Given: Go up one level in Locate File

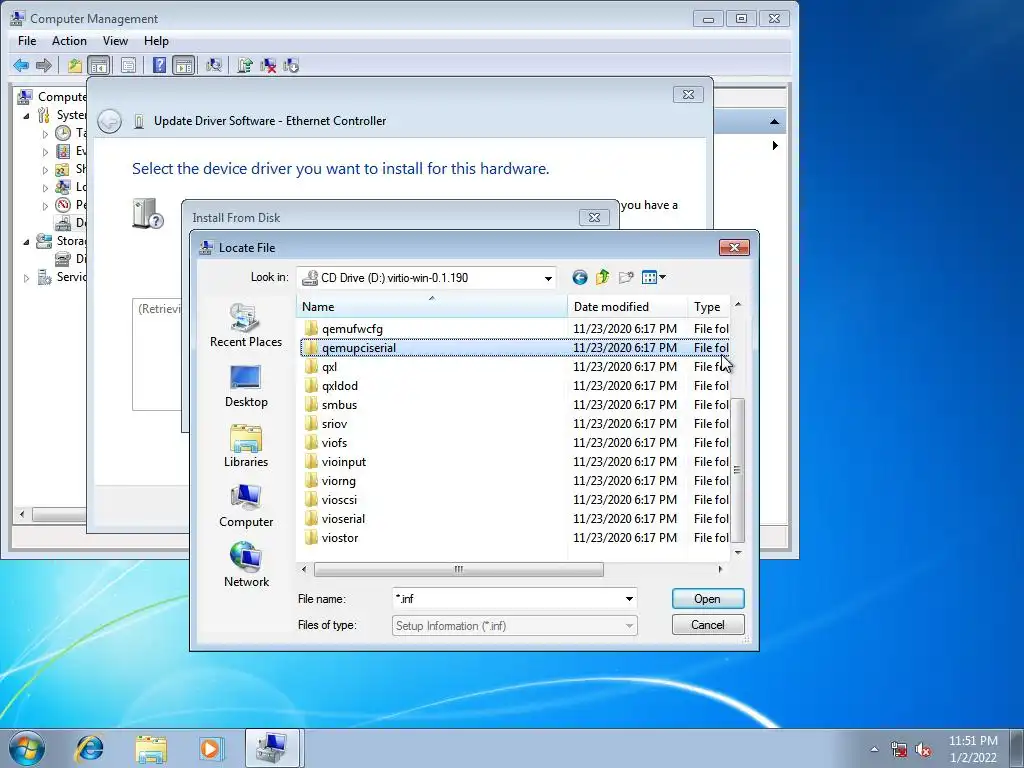Looking at the screenshot, I should [x=602, y=278].
